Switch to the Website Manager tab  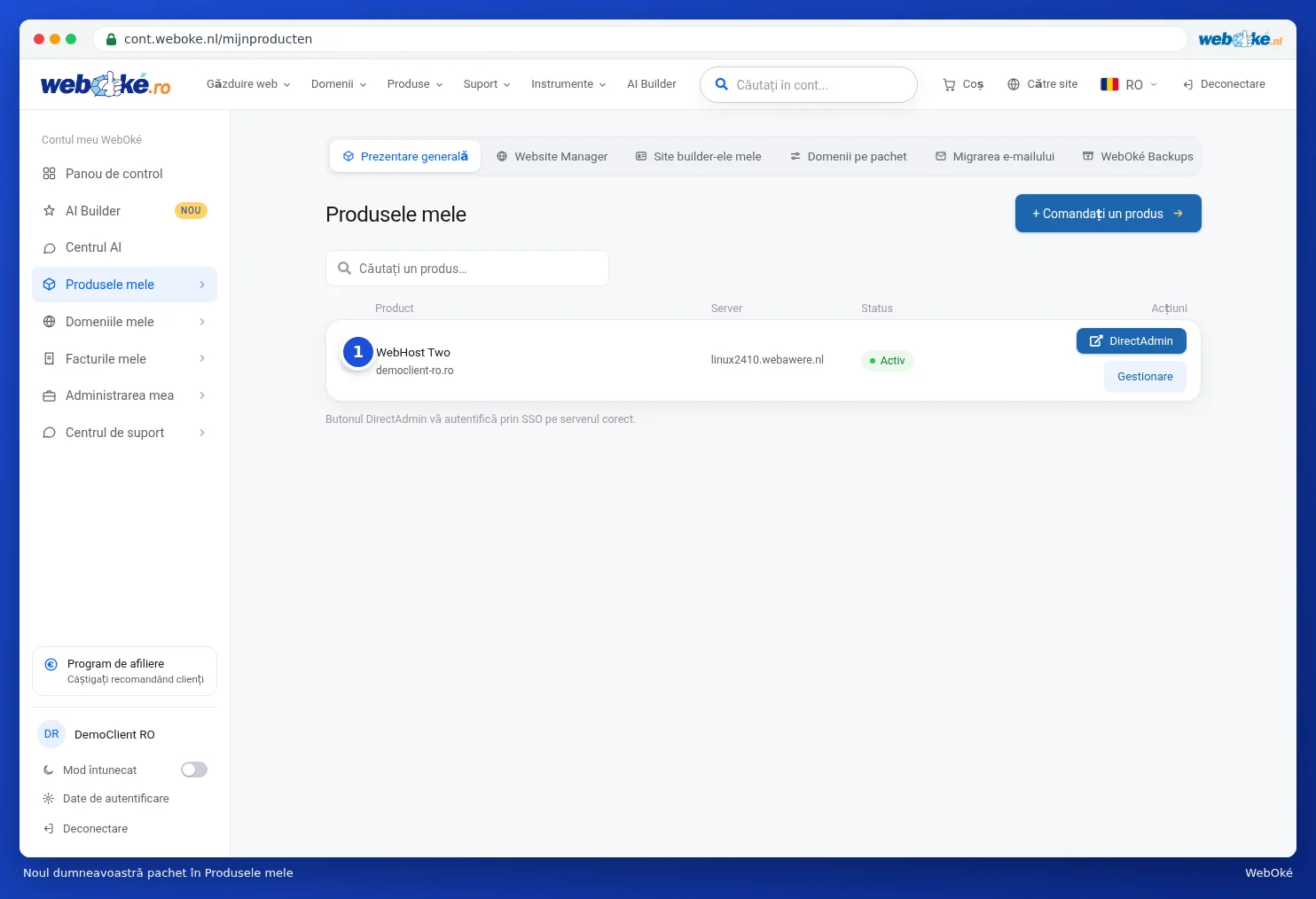552,156
